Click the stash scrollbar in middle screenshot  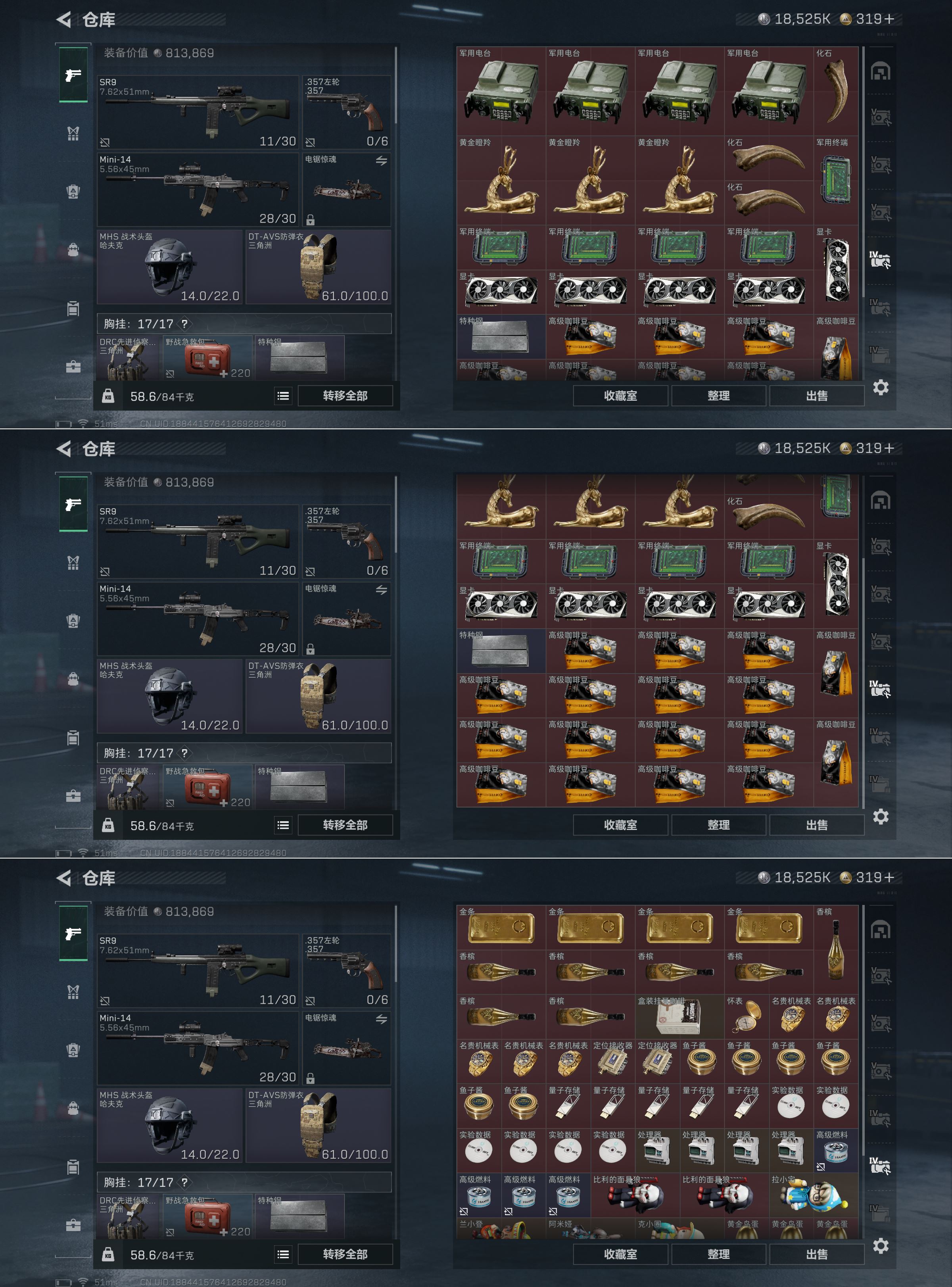tap(863, 683)
